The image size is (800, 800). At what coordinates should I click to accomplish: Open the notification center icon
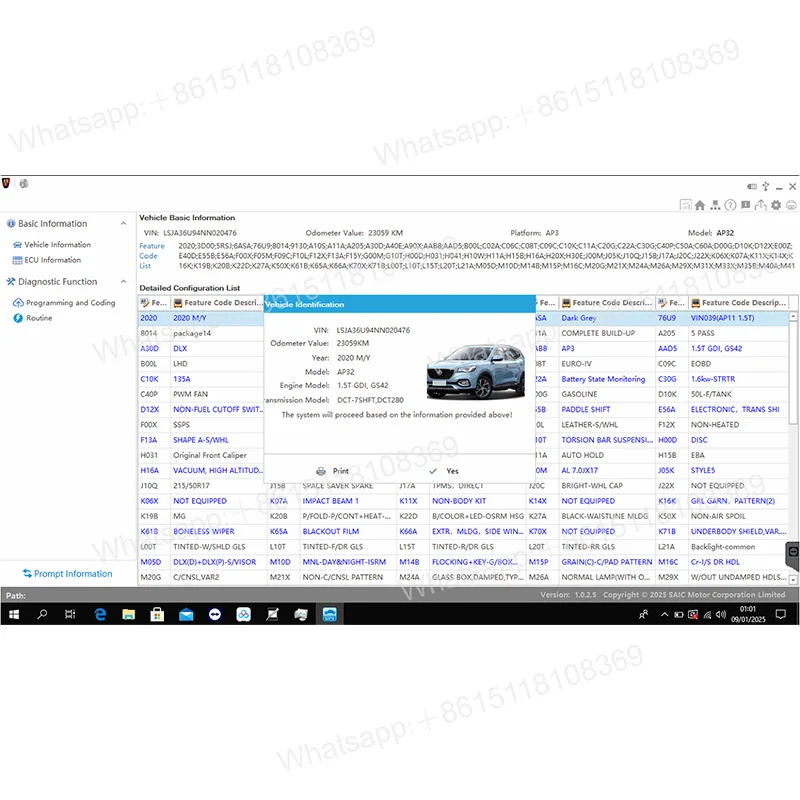(781, 614)
